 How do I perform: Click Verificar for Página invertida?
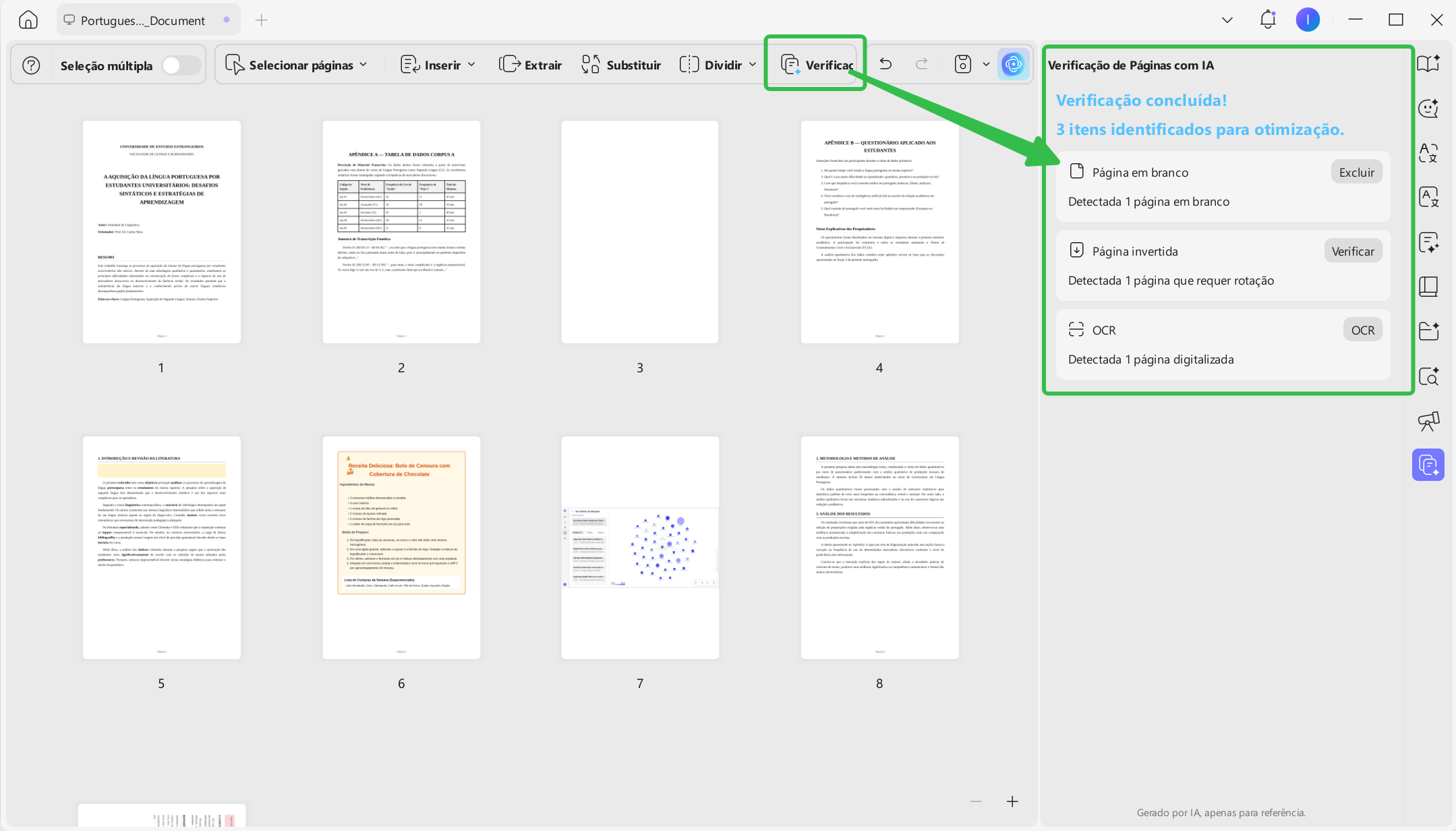1353,251
